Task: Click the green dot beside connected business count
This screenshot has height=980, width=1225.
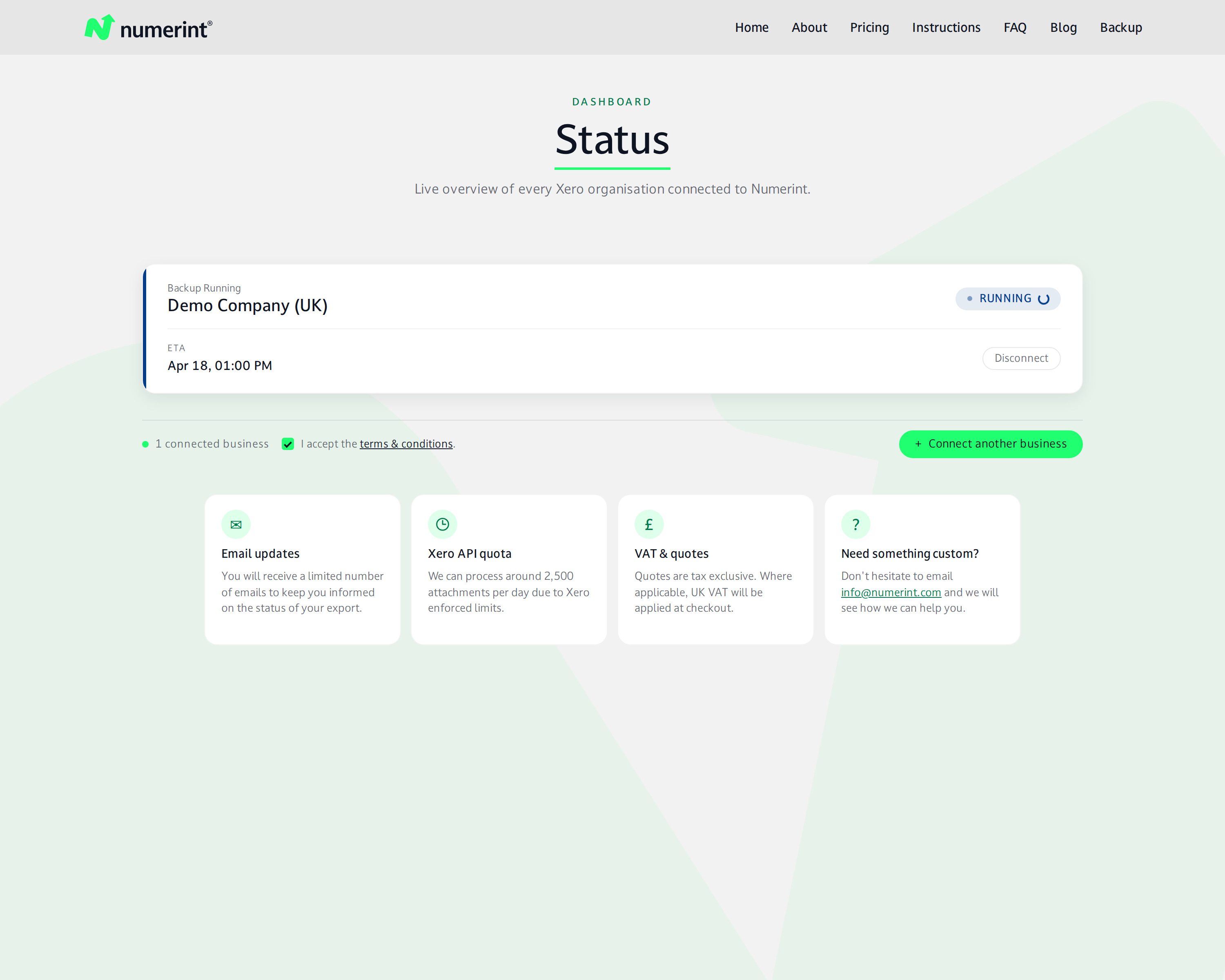Action: click(145, 444)
